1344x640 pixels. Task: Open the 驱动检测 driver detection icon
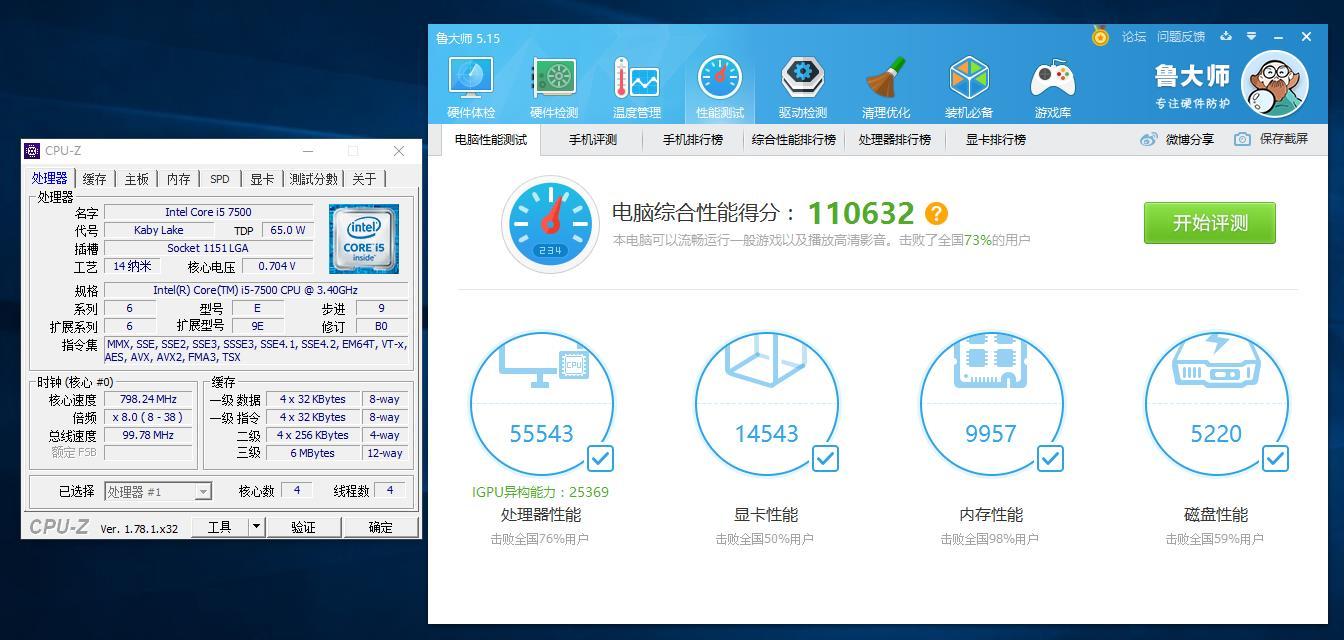(x=802, y=78)
